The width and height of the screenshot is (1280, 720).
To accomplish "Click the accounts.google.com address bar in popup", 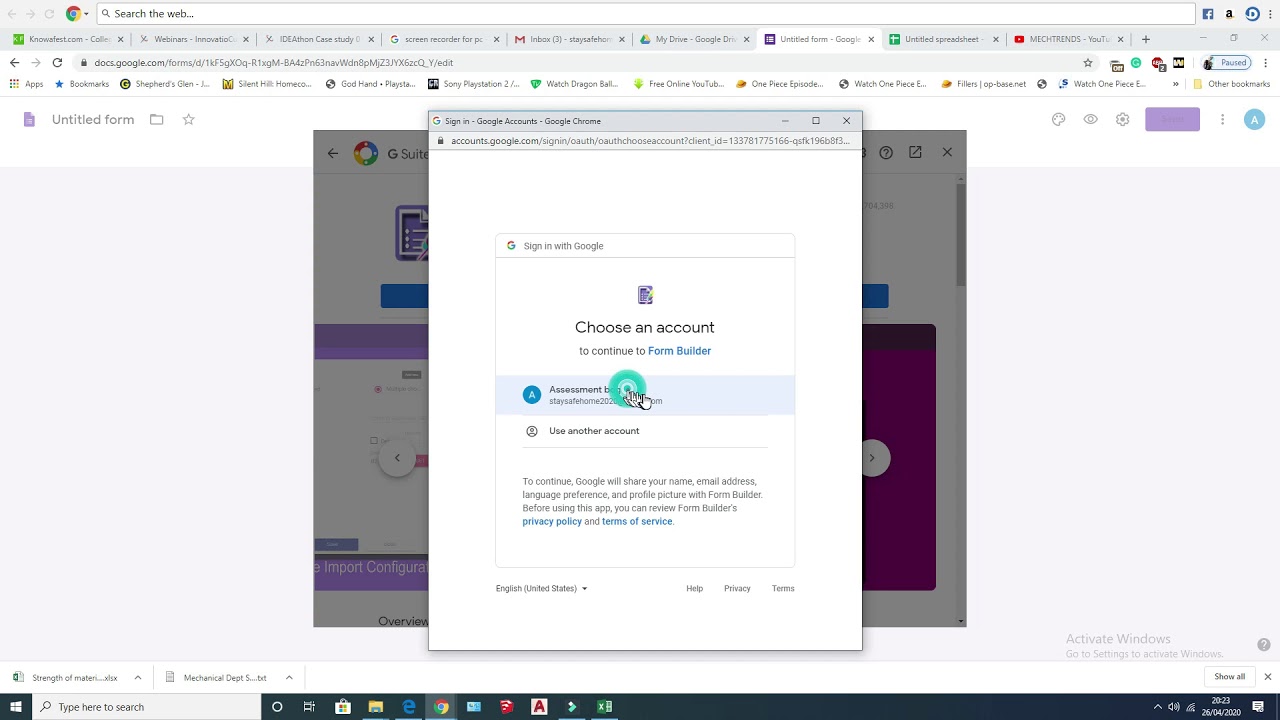I will (649, 141).
